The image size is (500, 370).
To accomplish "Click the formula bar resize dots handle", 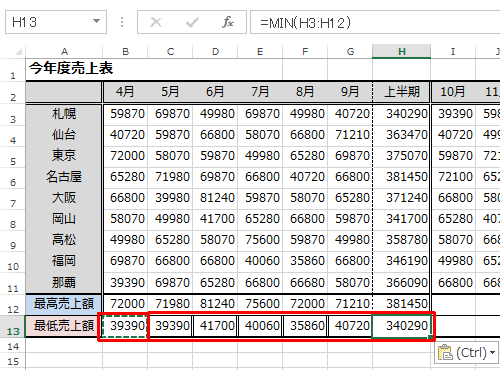I will 122,22.
